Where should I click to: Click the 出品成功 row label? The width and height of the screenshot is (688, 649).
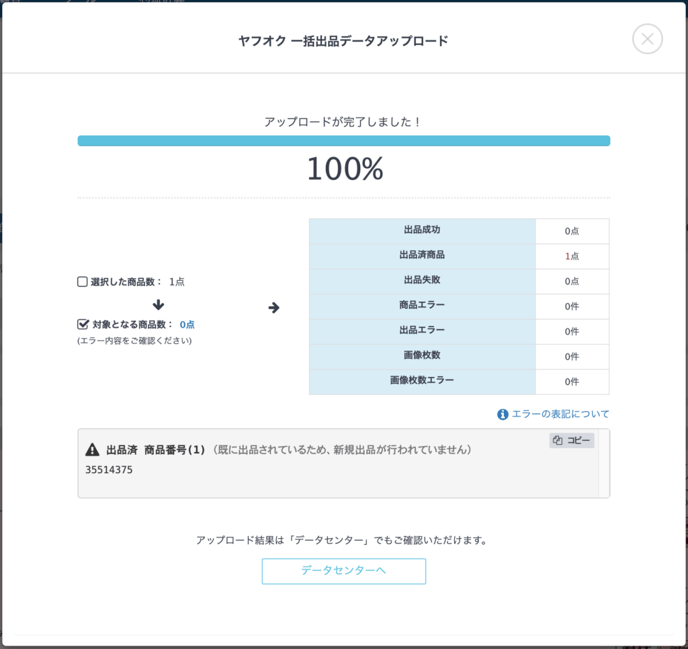pyautogui.click(x=422, y=230)
